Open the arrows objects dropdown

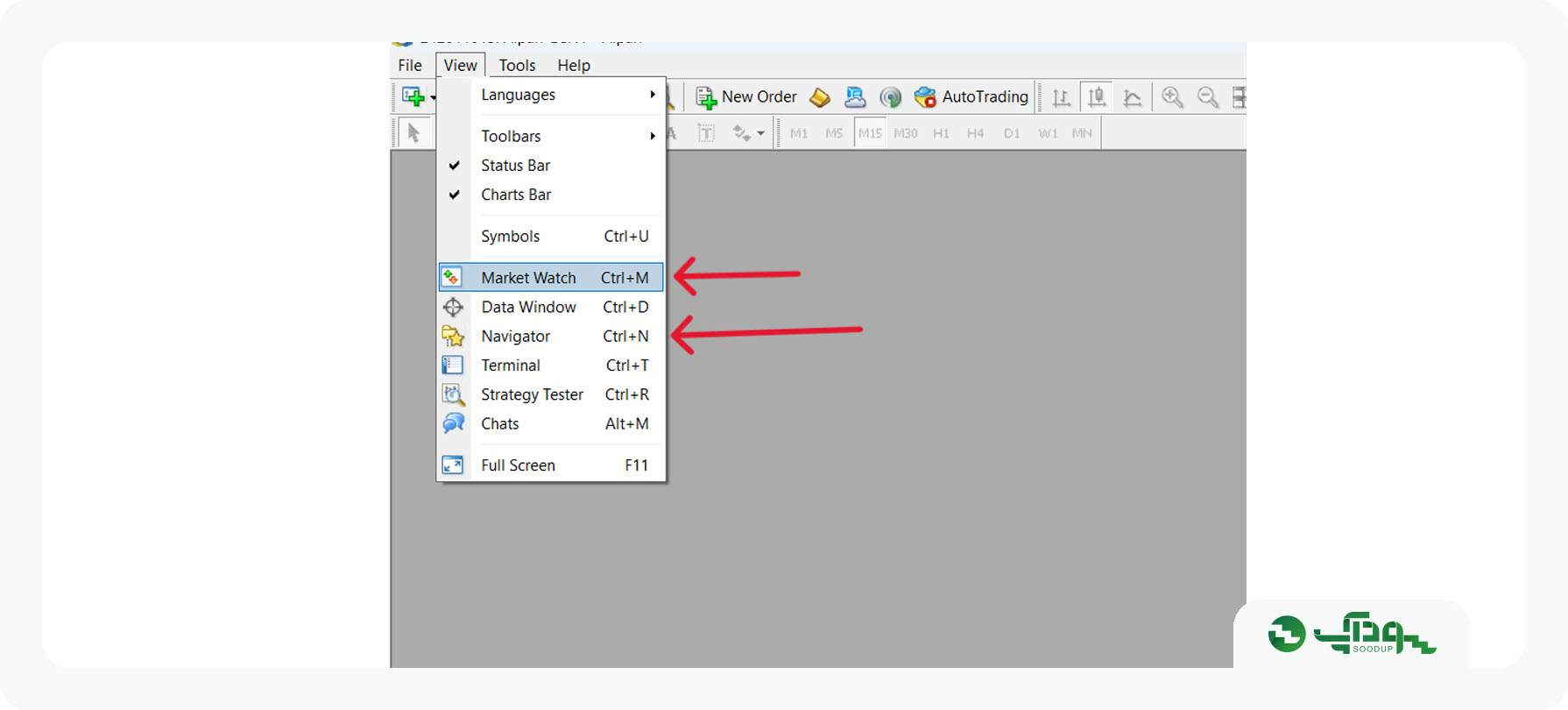click(760, 133)
